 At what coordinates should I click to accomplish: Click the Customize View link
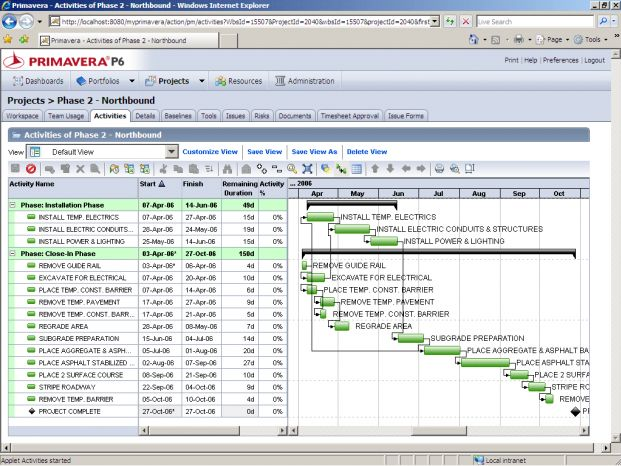[210, 152]
